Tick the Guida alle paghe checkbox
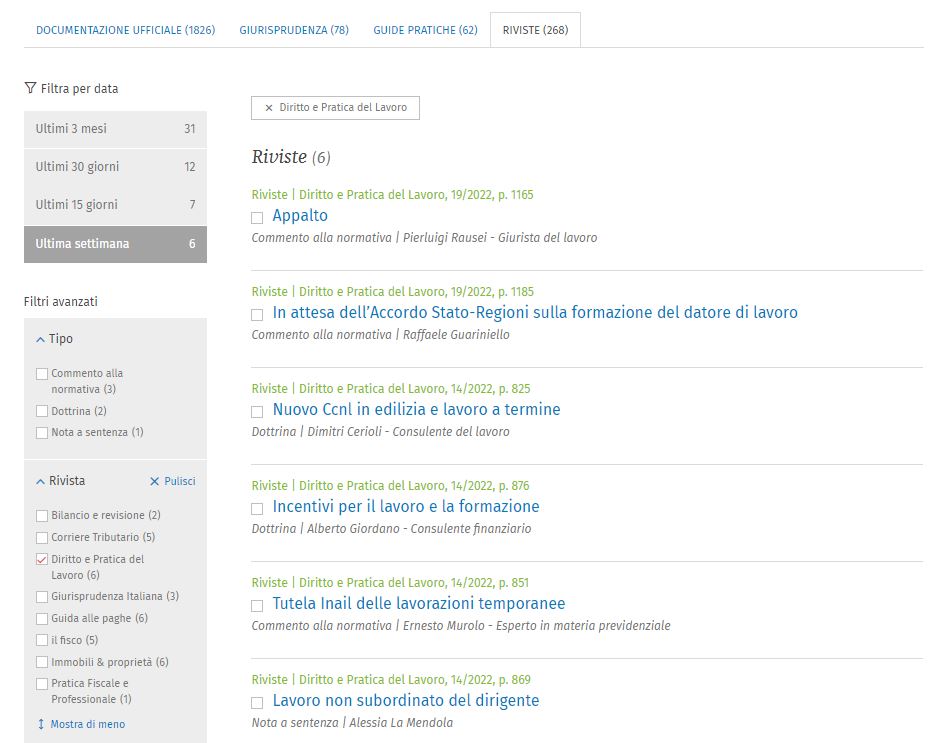 tap(42, 619)
